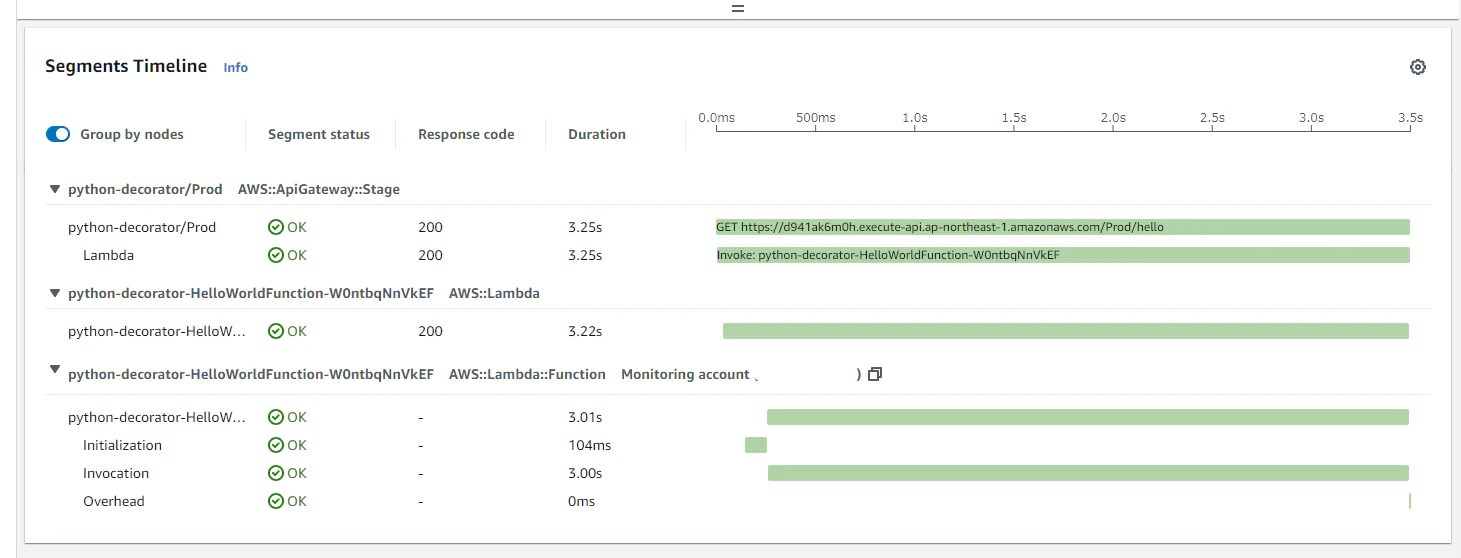Collapse the AWS::Lambda::Function node group
The height and width of the screenshot is (558, 1461).
(54, 370)
